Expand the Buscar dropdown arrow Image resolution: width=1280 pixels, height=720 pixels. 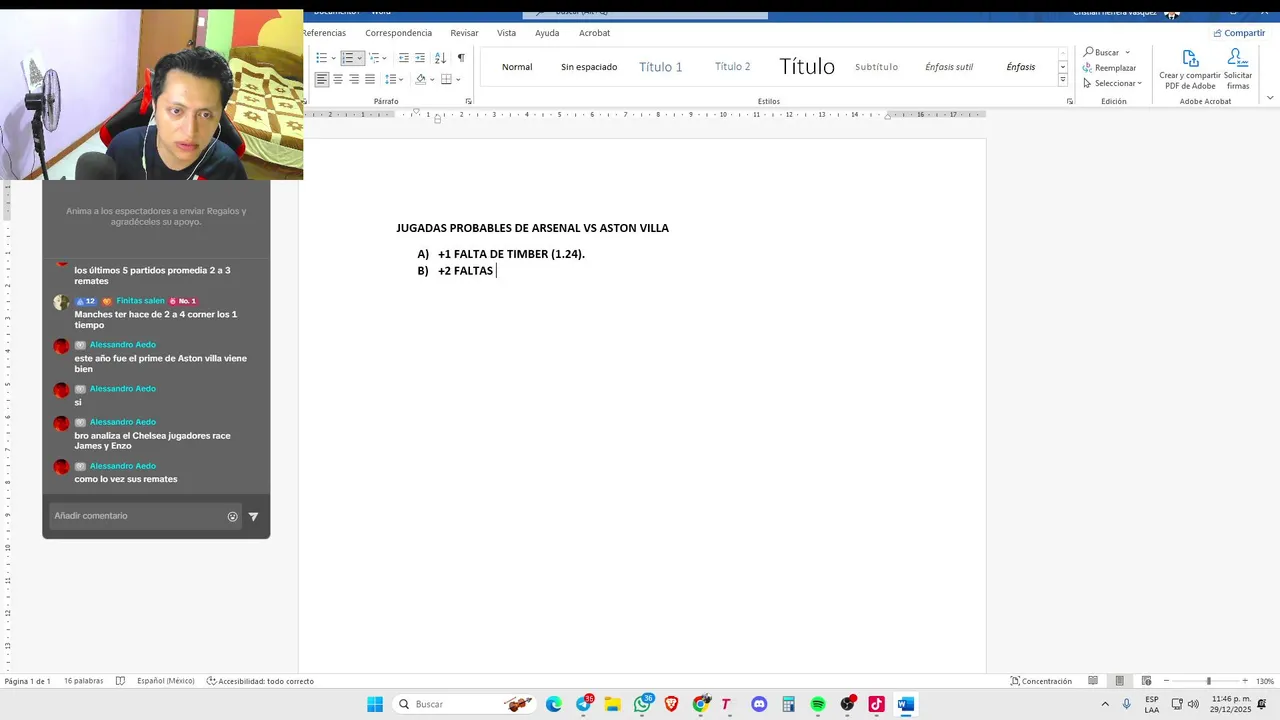[x=1127, y=52]
